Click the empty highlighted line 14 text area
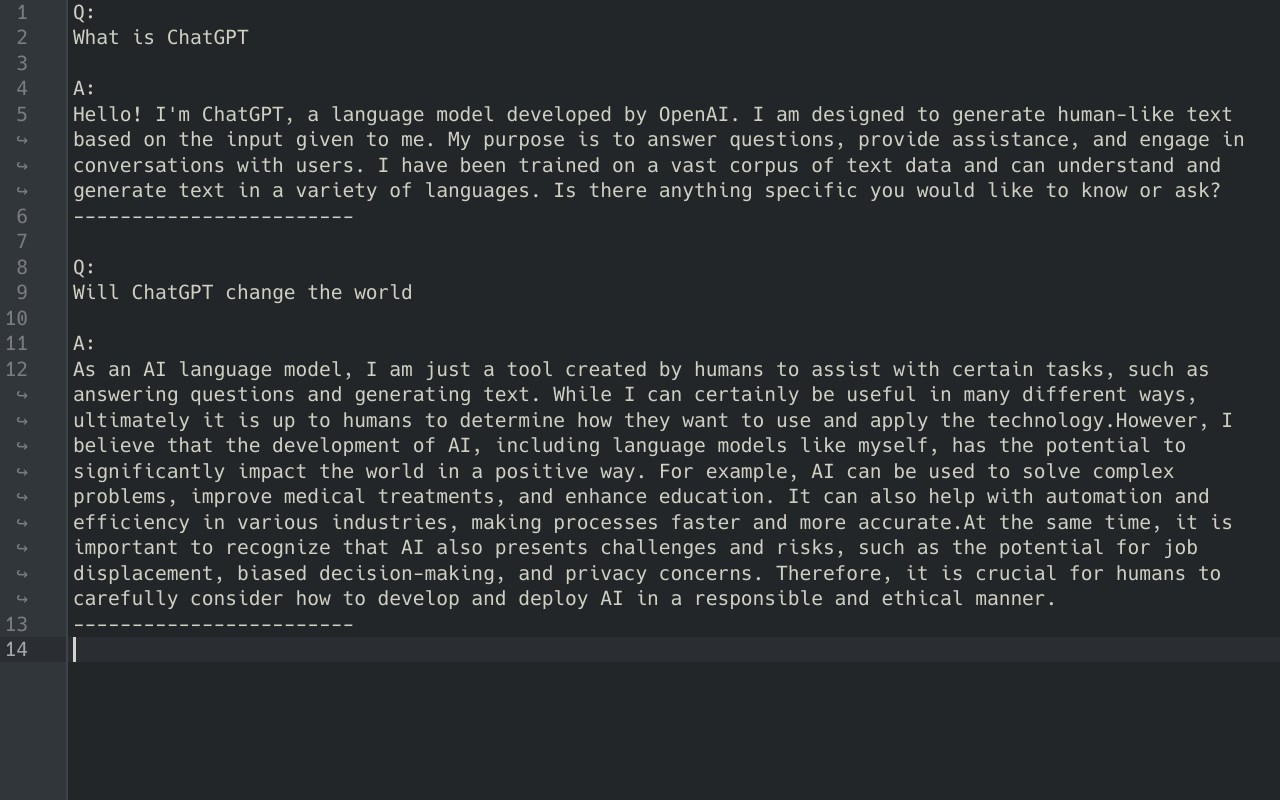The height and width of the screenshot is (800, 1280). tap(600, 650)
